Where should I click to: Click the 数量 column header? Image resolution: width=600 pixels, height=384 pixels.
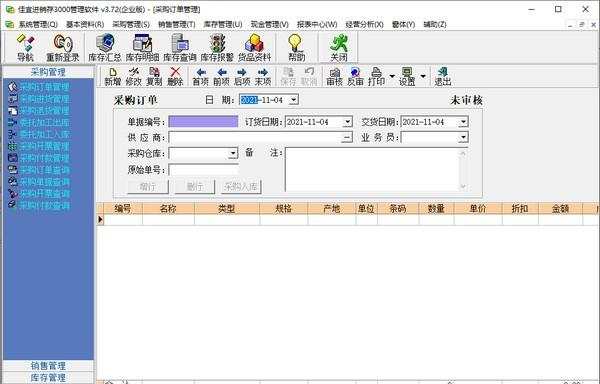click(x=436, y=208)
